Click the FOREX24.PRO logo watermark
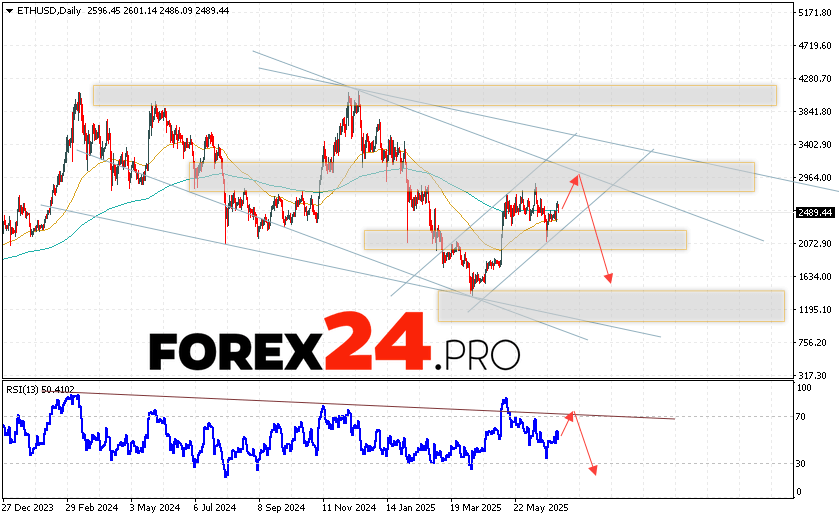Image resolution: width=839 pixels, height=519 pixels. (335, 351)
